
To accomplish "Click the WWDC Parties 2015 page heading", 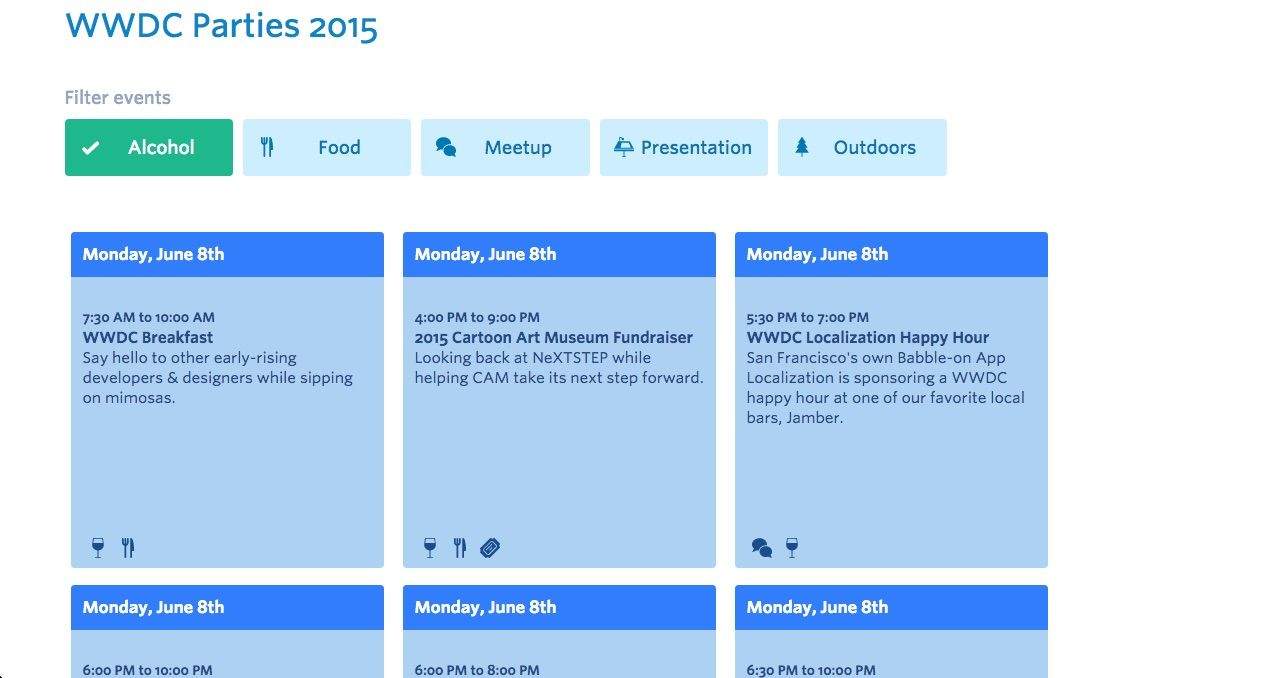I will [x=221, y=26].
